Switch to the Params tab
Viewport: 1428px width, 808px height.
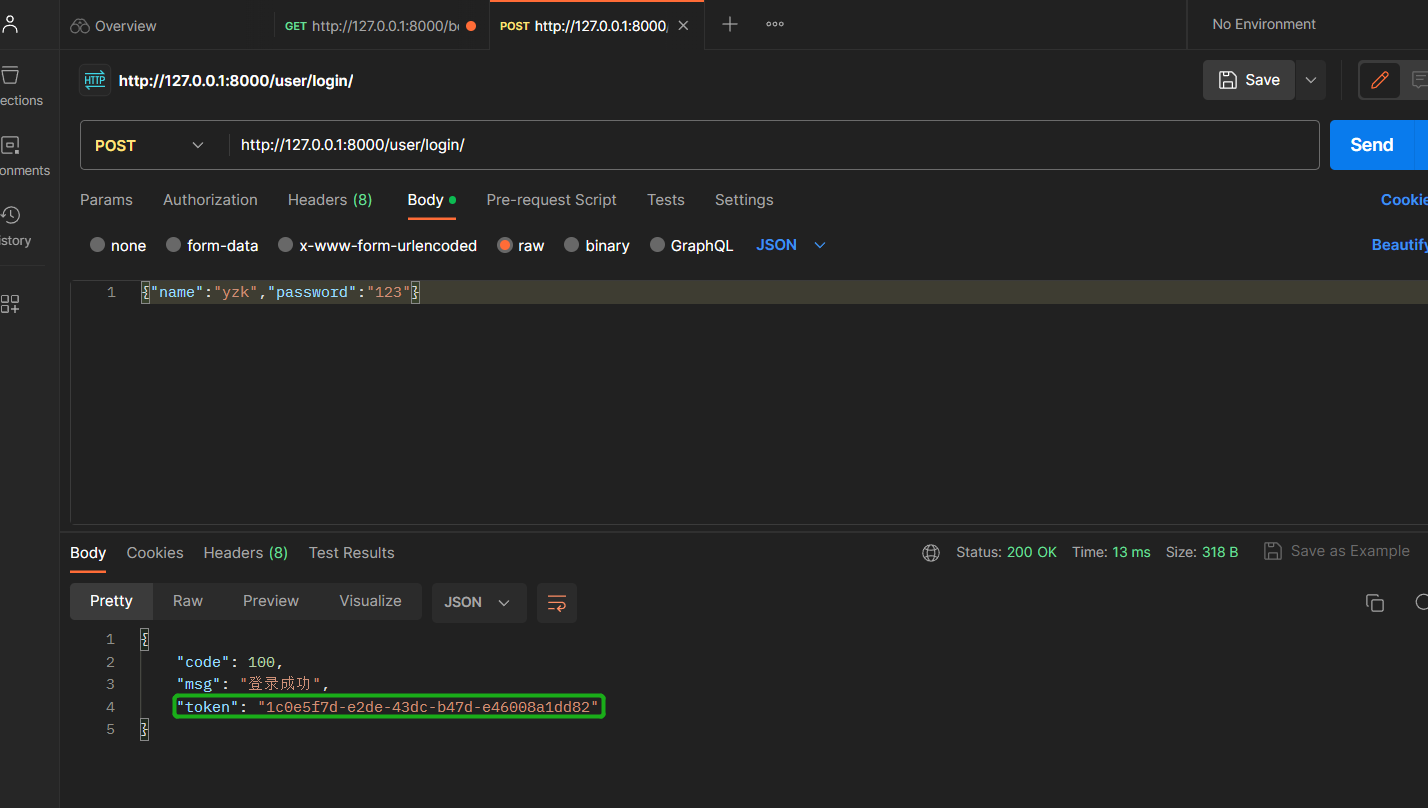[x=106, y=200]
